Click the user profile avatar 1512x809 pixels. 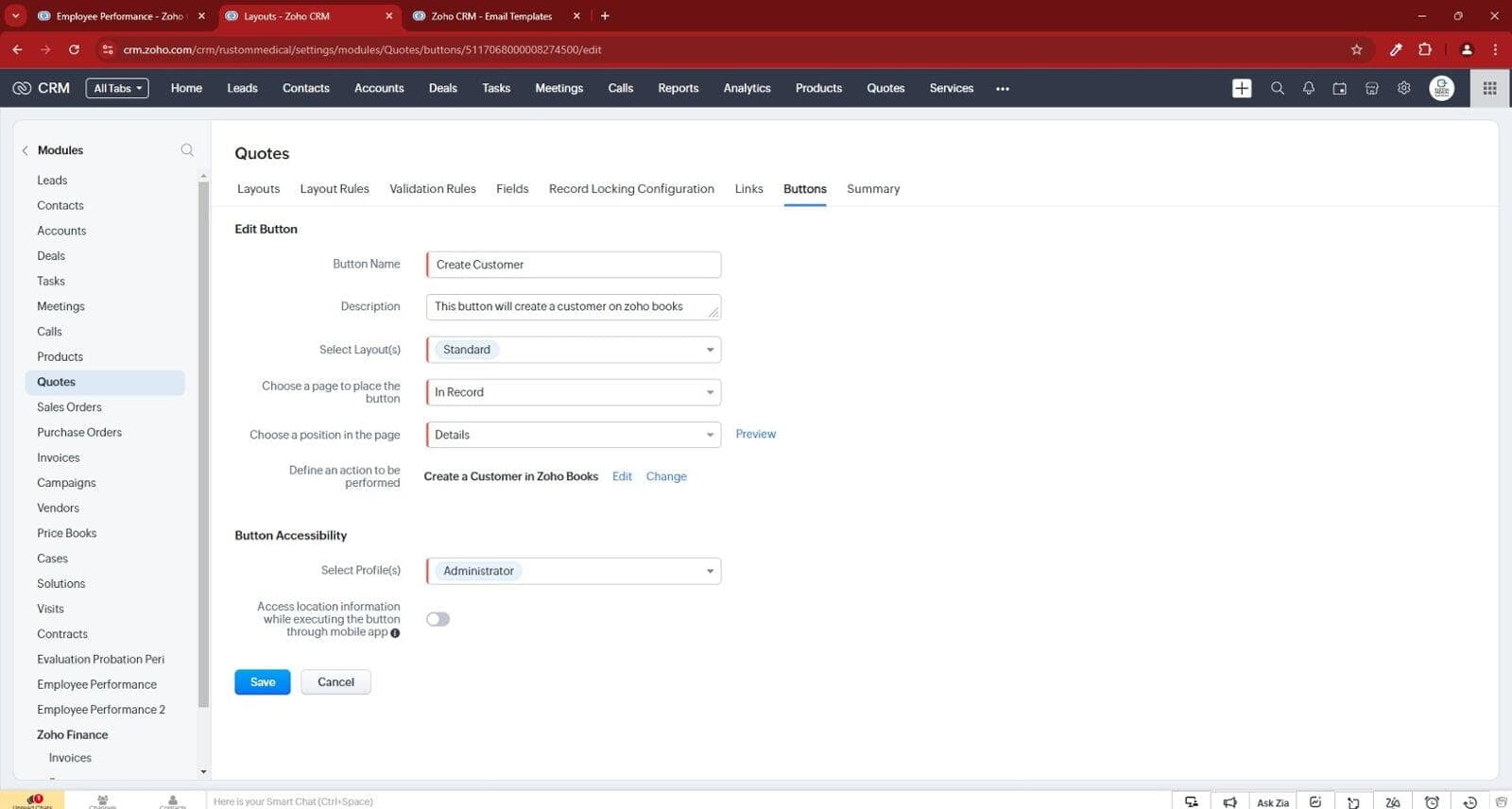[x=1441, y=88]
